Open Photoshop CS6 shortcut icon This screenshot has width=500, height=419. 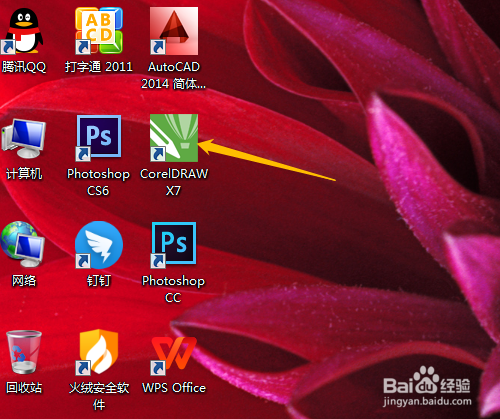pos(99,138)
